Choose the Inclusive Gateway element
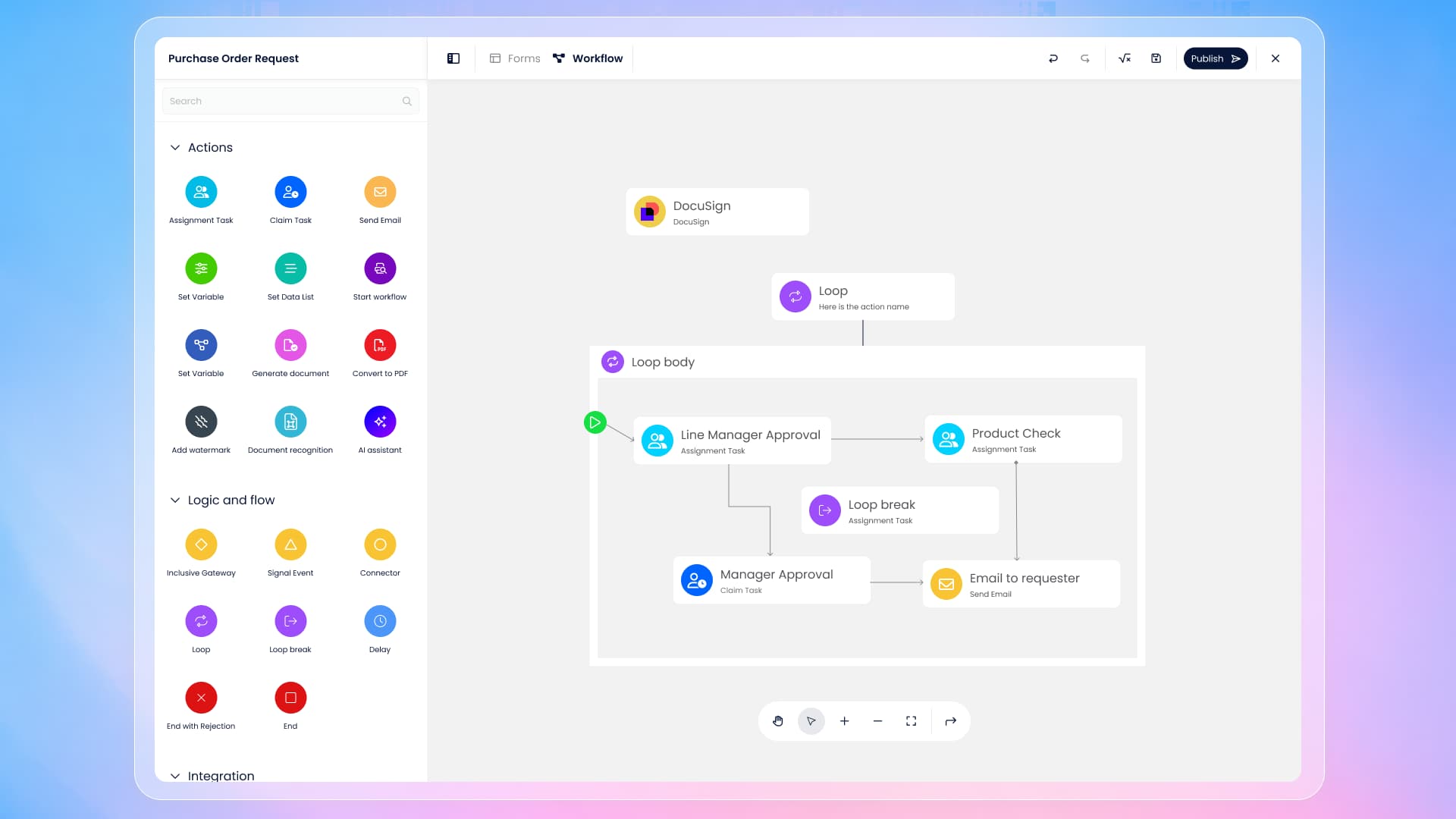 (x=201, y=544)
